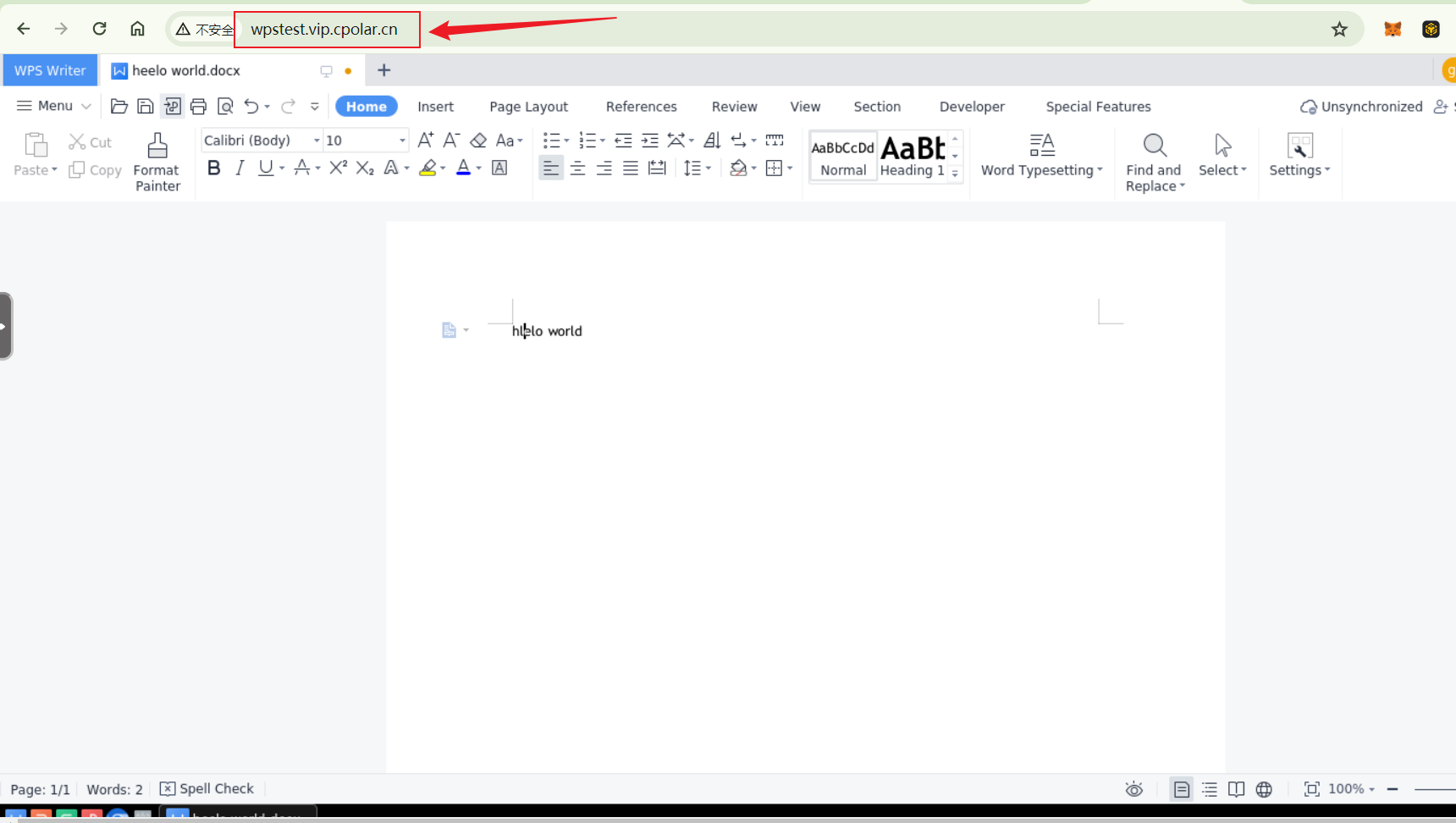The width and height of the screenshot is (1456, 823).
Task: Click the Spell Check button
Action: (x=207, y=789)
